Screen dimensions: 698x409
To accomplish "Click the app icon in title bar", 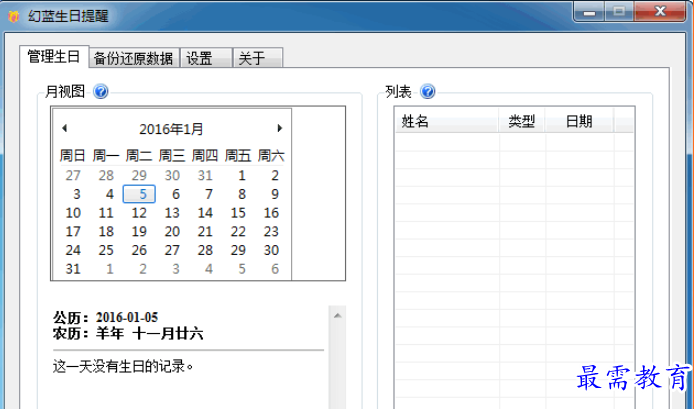I will click(x=14, y=16).
